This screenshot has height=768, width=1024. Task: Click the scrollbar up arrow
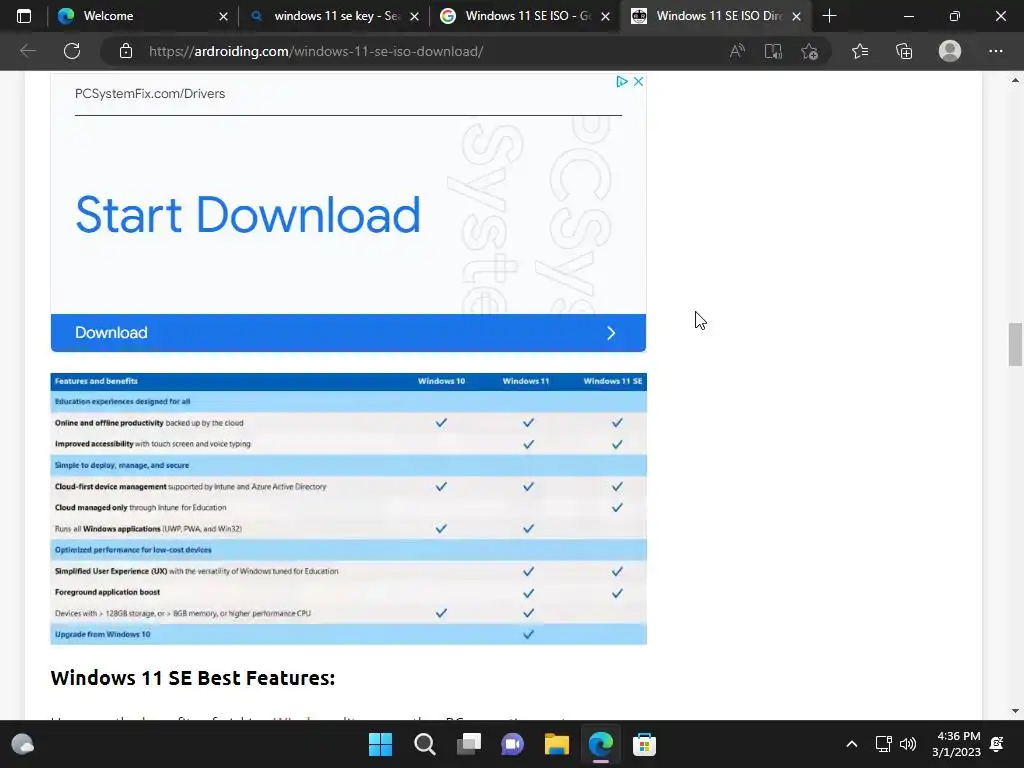click(x=1015, y=80)
